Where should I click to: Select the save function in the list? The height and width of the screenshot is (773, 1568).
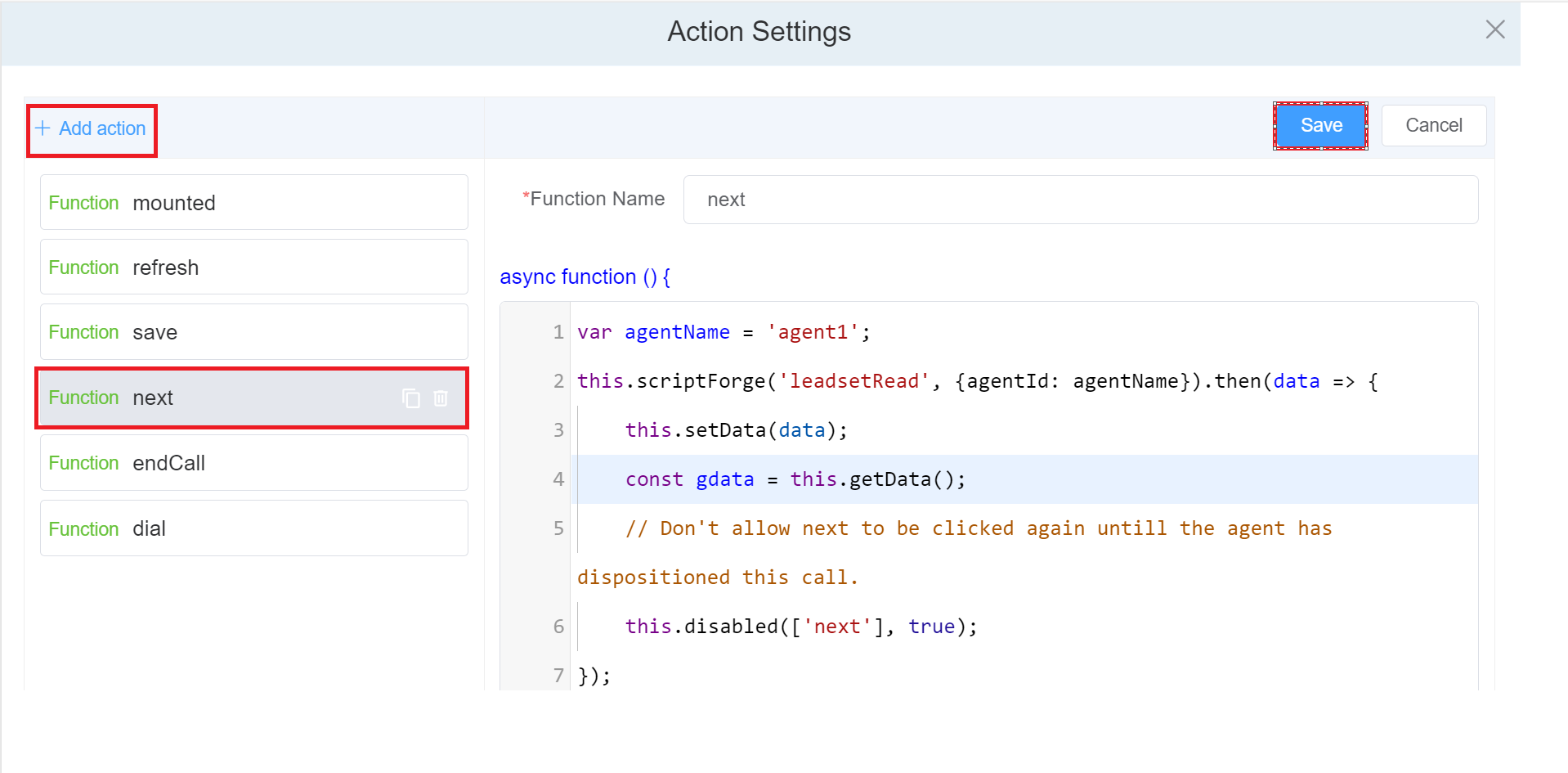[x=253, y=332]
